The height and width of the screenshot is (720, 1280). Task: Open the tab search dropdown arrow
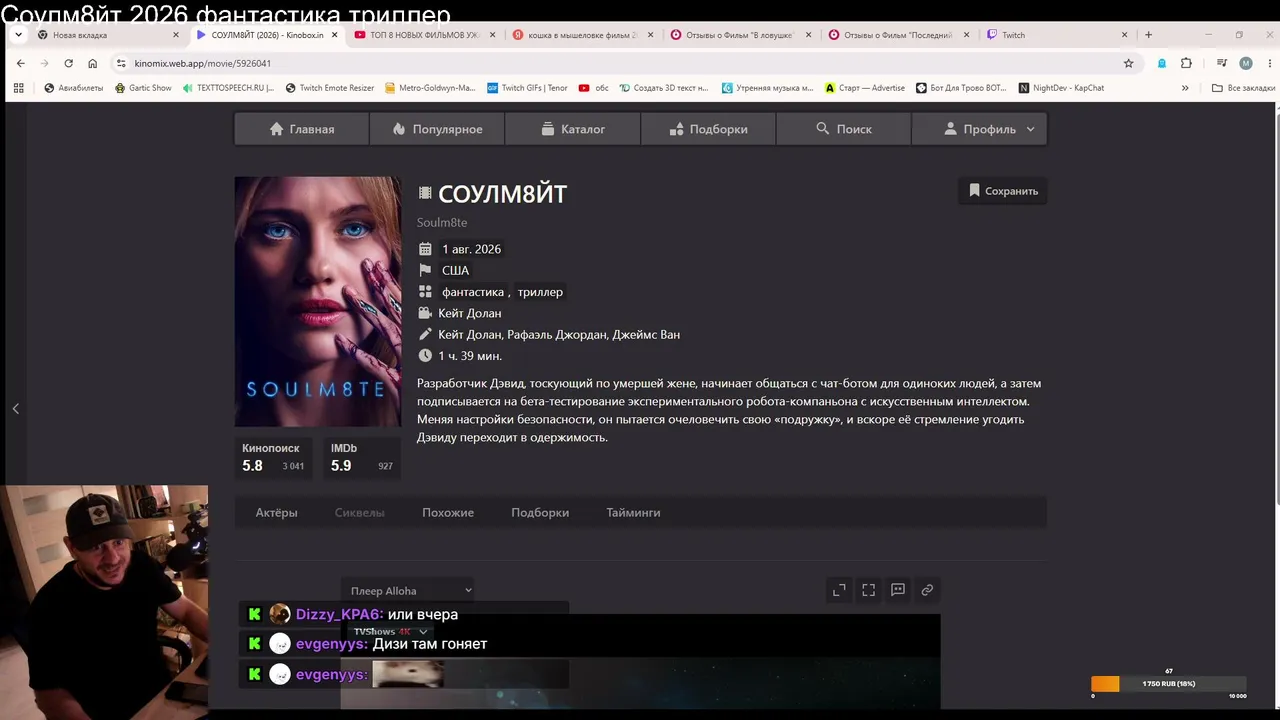(x=18, y=35)
